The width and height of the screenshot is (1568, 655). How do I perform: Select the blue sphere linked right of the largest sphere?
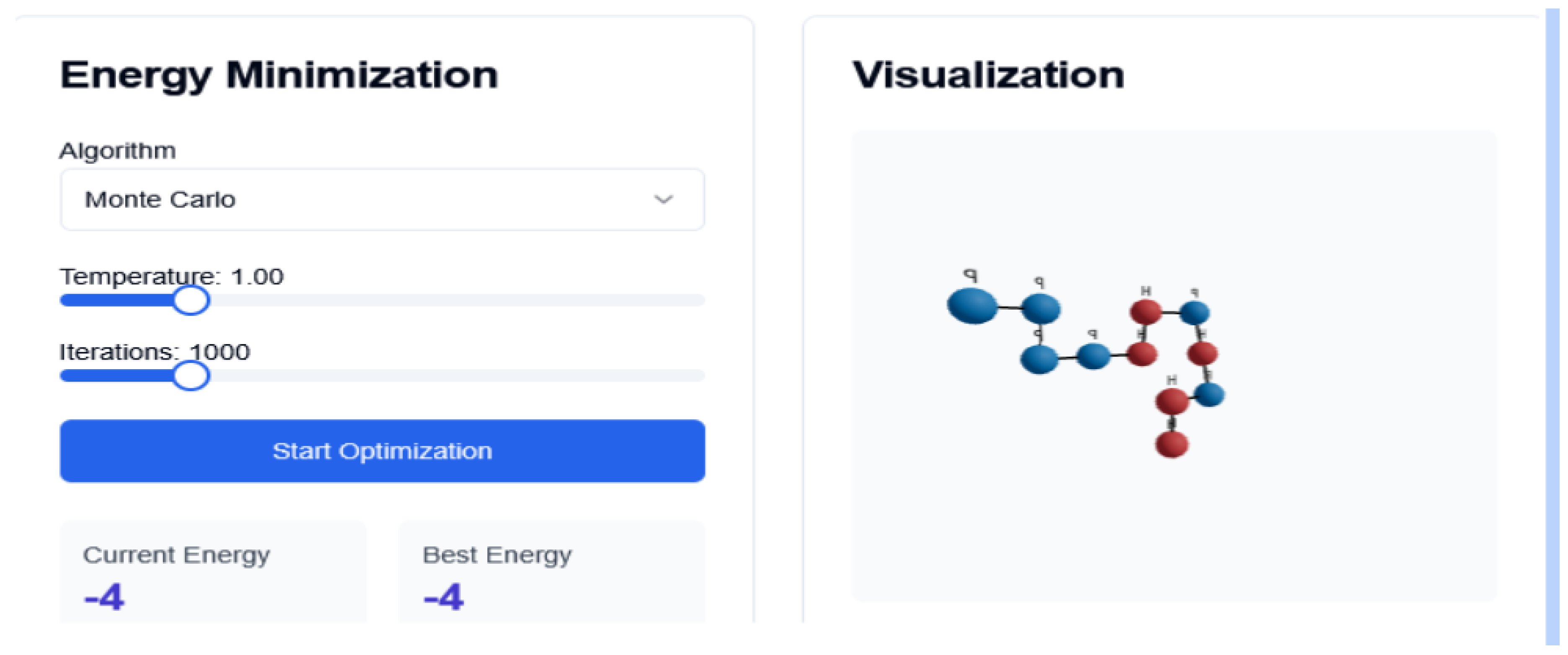click(x=1040, y=308)
